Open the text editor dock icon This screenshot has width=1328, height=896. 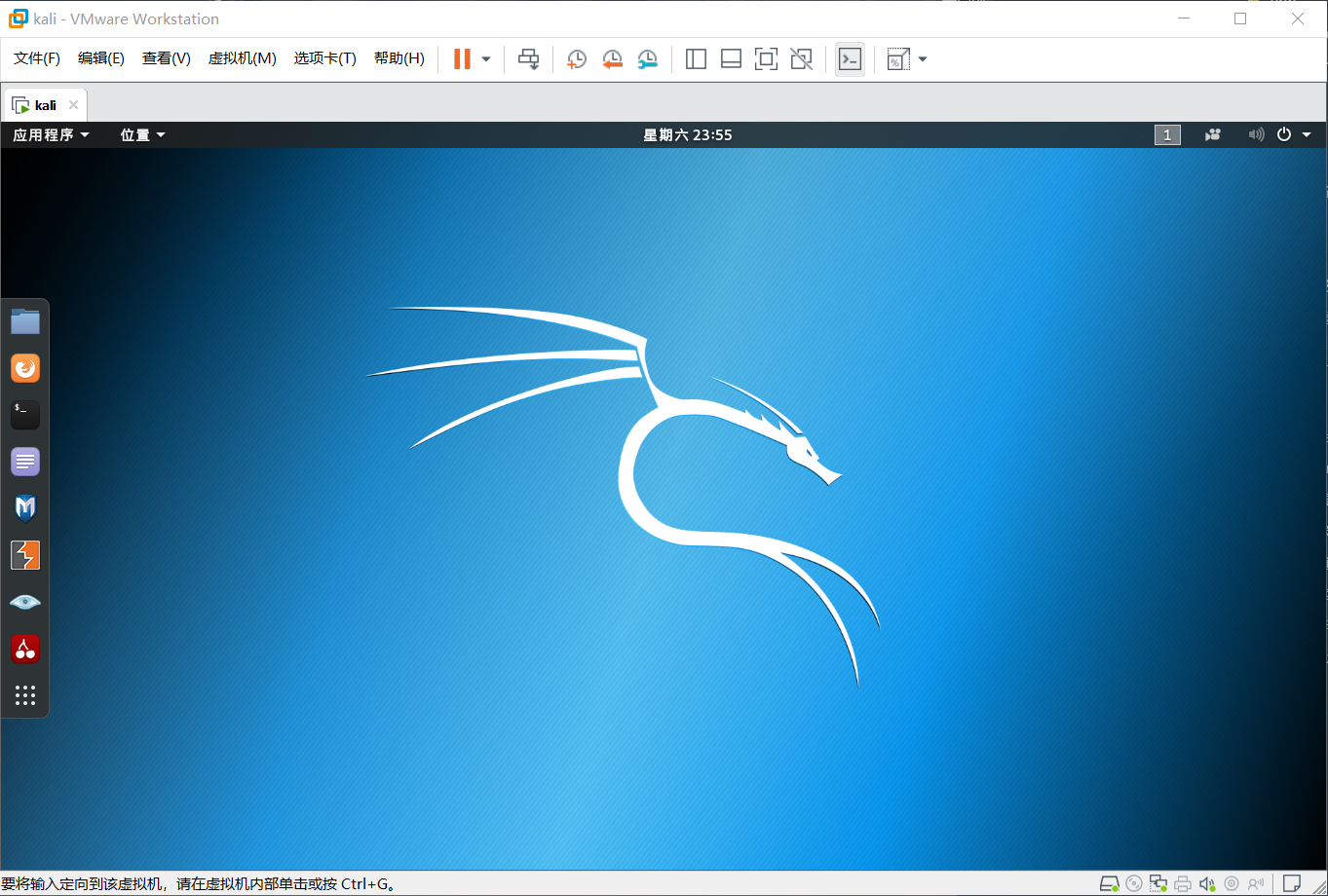(x=25, y=462)
